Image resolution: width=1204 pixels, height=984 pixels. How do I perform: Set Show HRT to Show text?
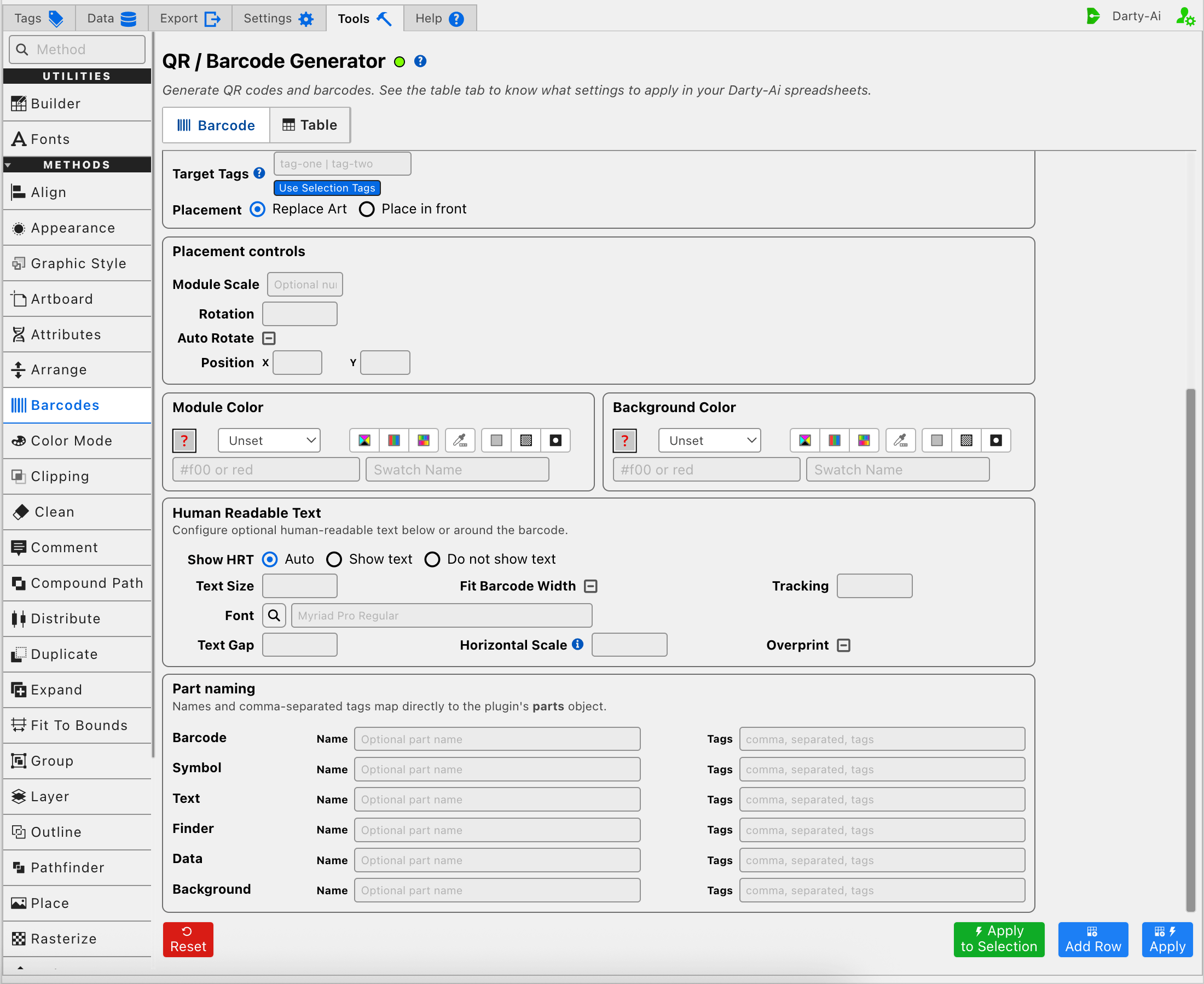click(x=334, y=559)
